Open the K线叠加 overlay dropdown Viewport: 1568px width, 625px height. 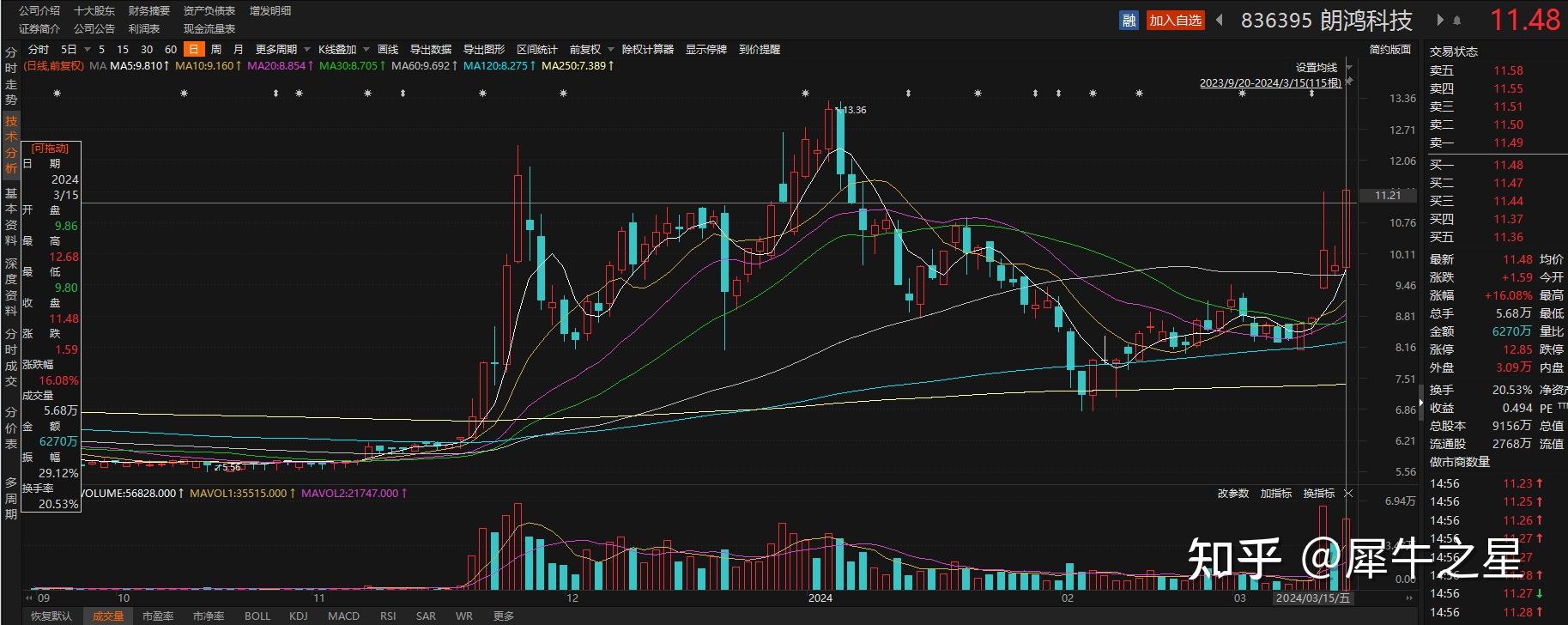pyautogui.click(x=365, y=50)
